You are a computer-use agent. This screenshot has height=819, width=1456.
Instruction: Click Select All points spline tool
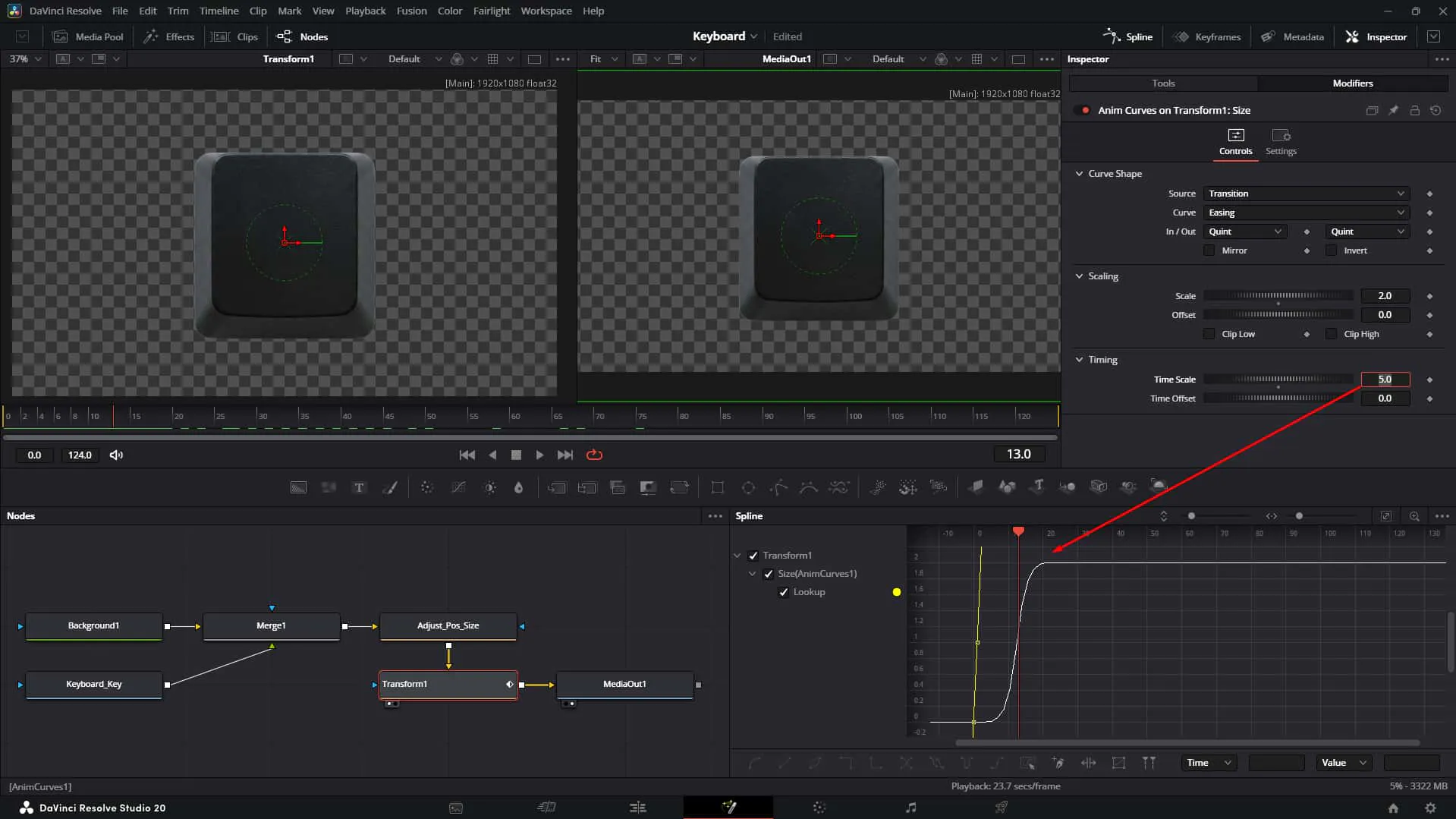click(1027, 763)
